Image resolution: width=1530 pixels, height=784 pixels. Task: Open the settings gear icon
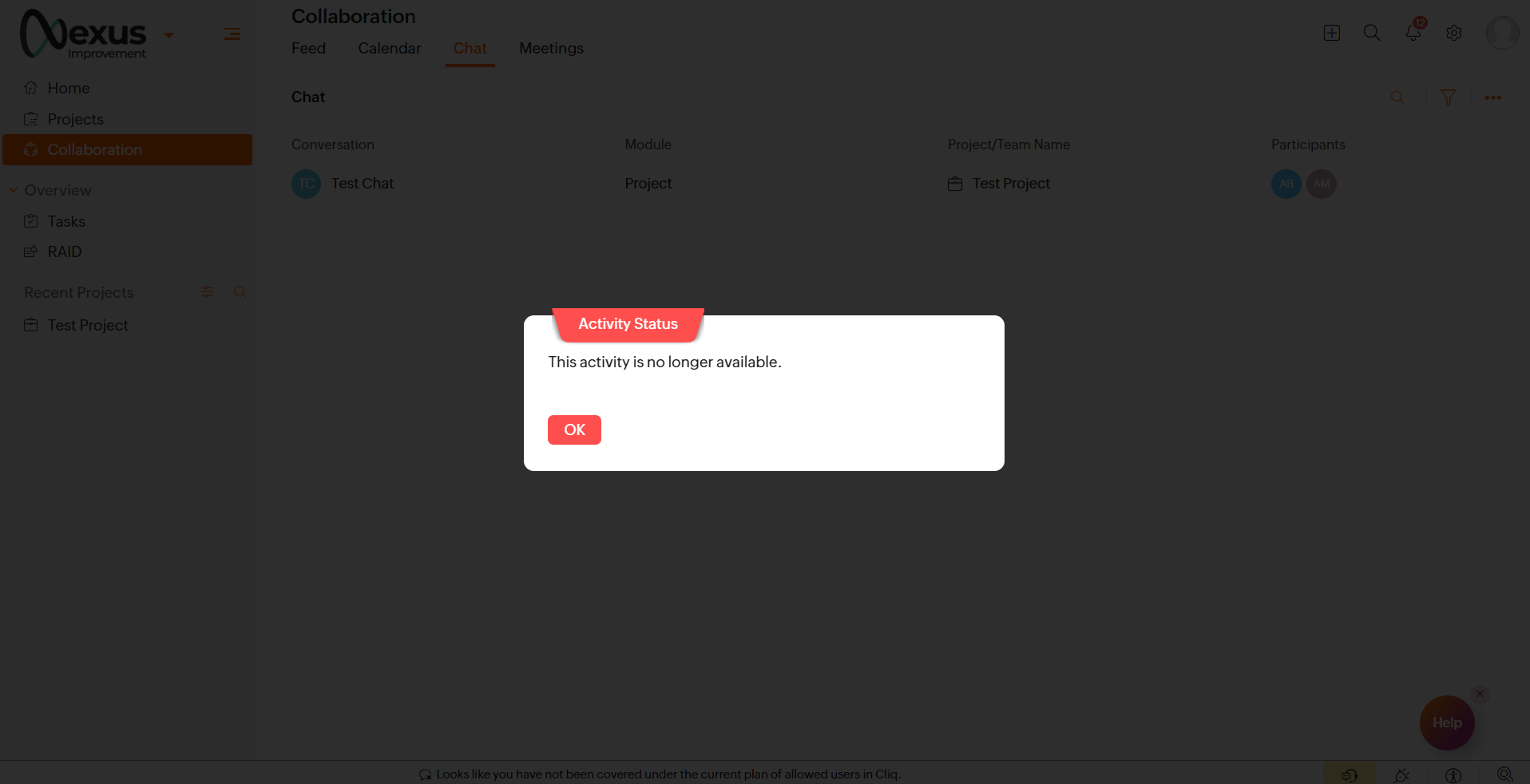[1454, 33]
